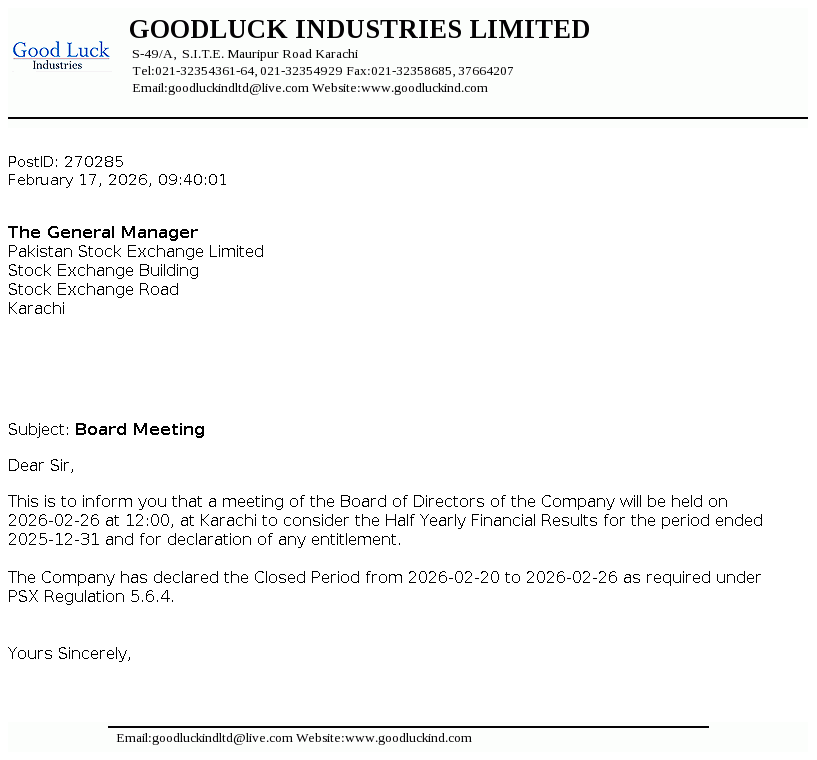
Task: Click the PSX Regulation 5.6.4 text
Action: (x=91, y=597)
